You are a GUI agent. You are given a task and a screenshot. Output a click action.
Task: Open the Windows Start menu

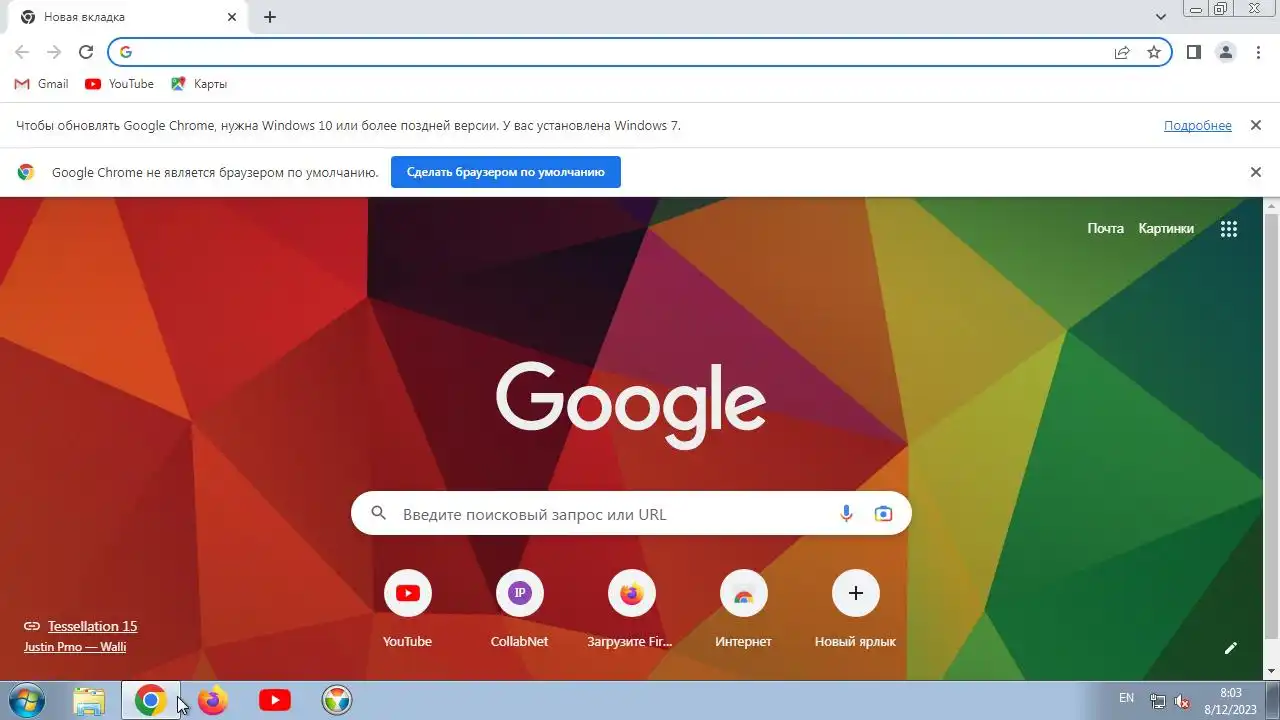(26, 701)
